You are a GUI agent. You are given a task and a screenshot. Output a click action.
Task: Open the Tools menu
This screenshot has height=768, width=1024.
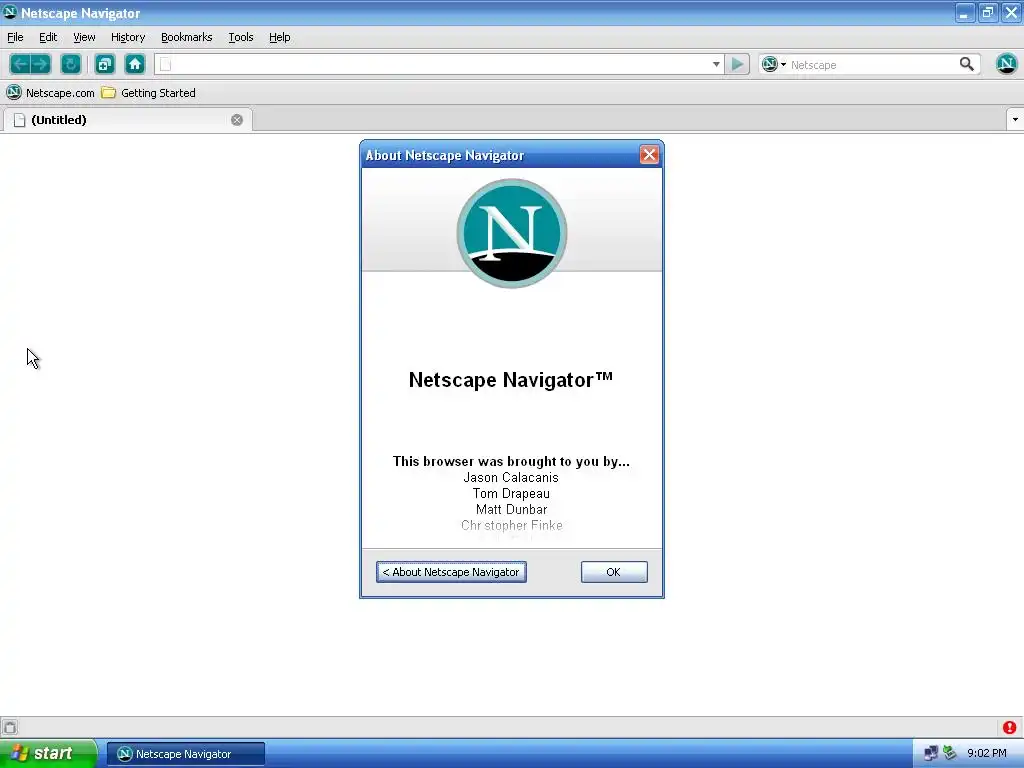[x=241, y=37]
